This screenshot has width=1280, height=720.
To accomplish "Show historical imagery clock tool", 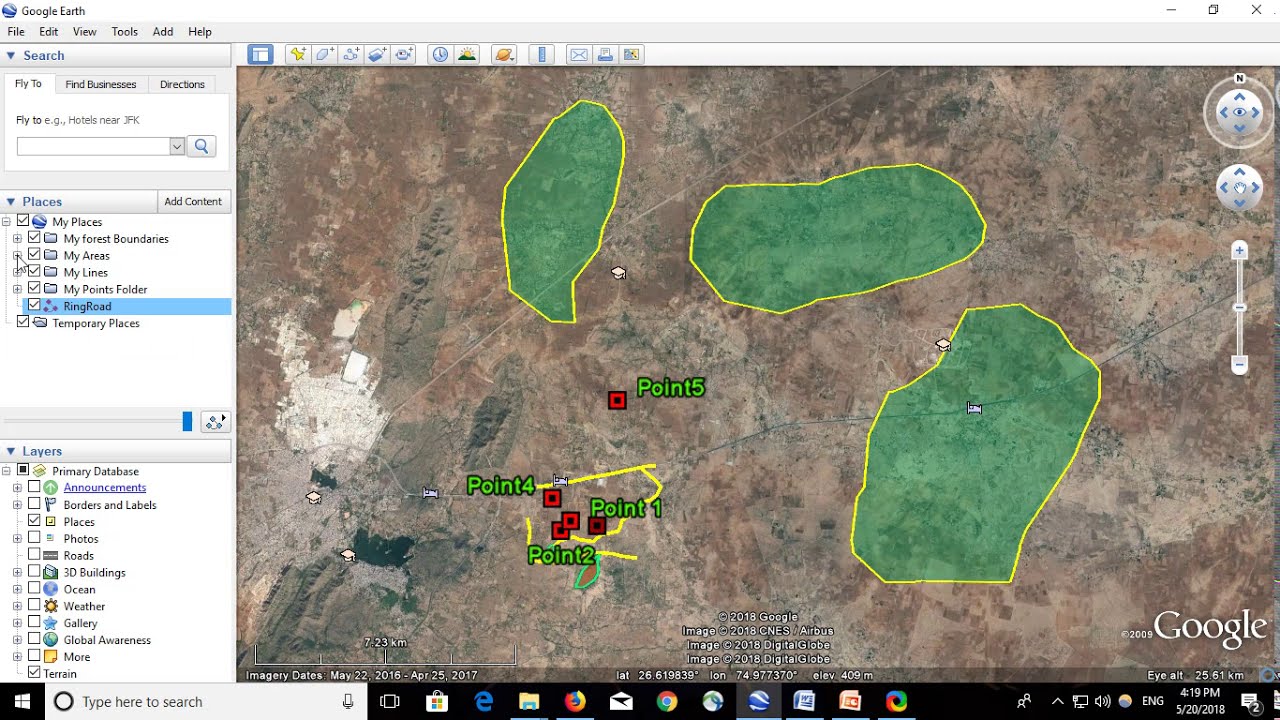I will tap(440, 55).
